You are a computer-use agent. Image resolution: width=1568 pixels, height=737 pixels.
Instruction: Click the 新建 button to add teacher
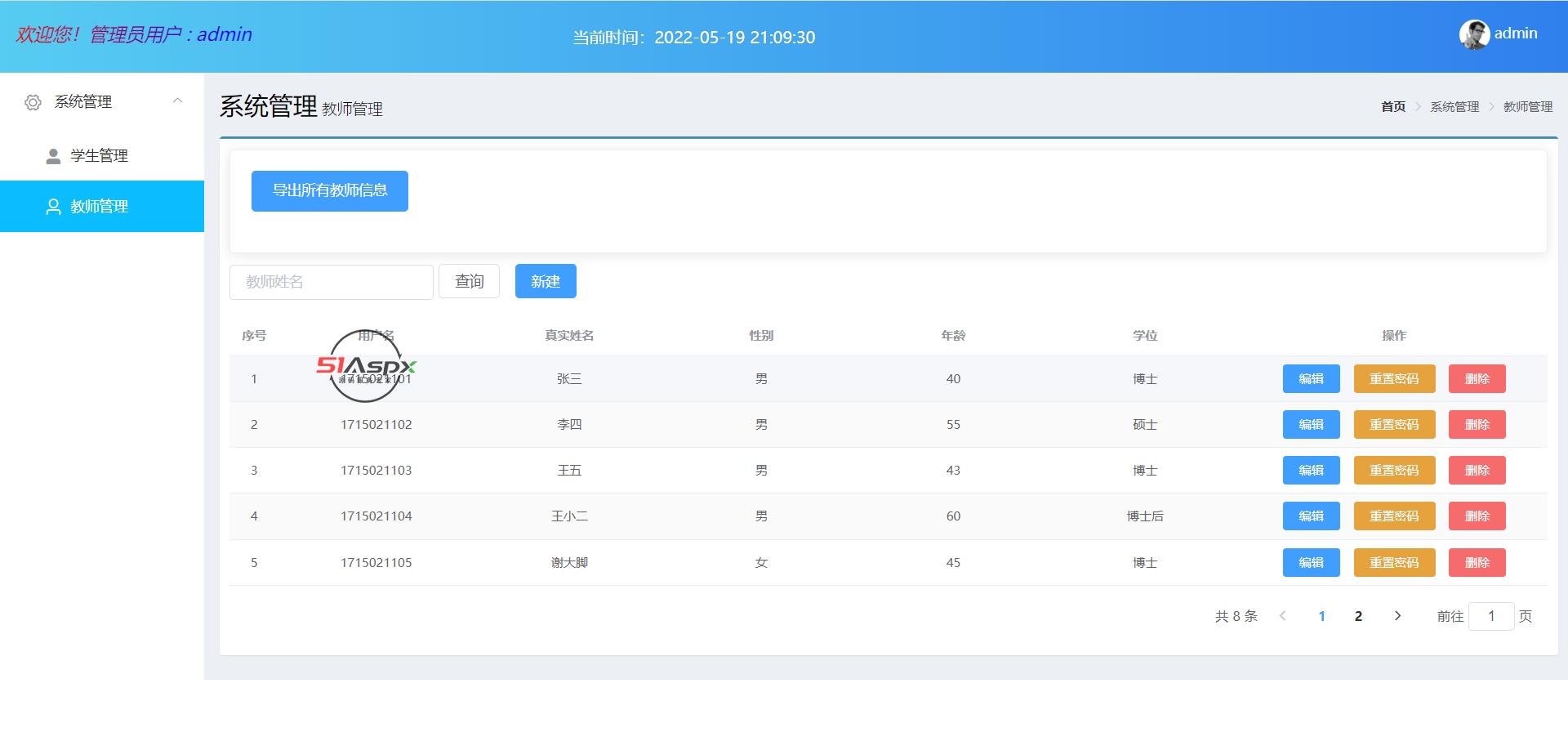click(545, 281)
